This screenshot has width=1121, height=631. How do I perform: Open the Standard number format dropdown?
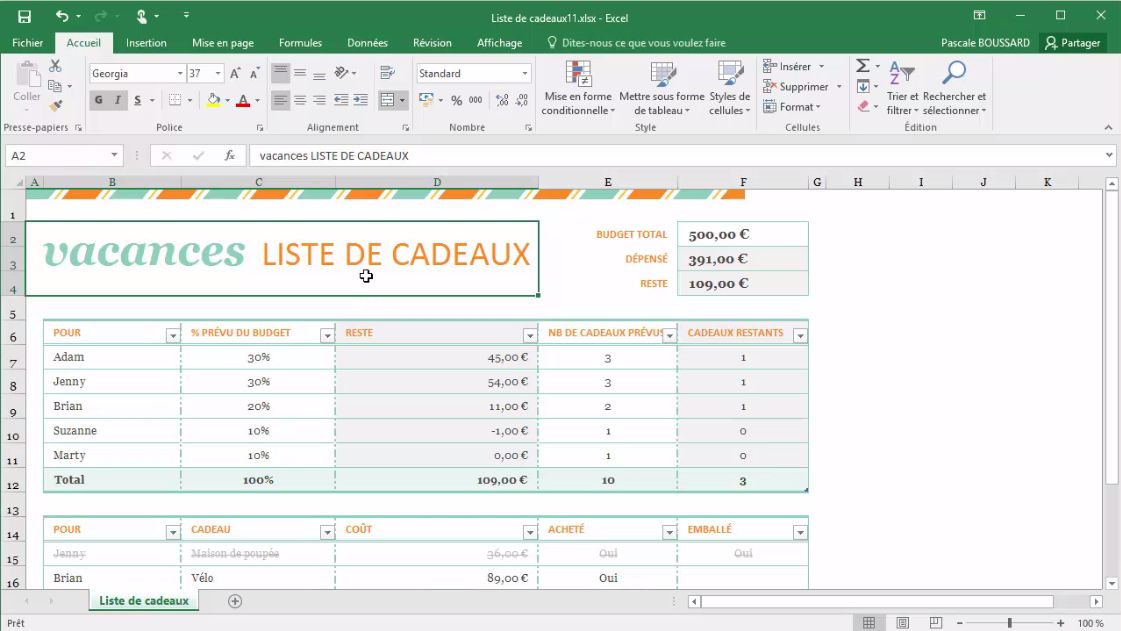click(524, 73)
